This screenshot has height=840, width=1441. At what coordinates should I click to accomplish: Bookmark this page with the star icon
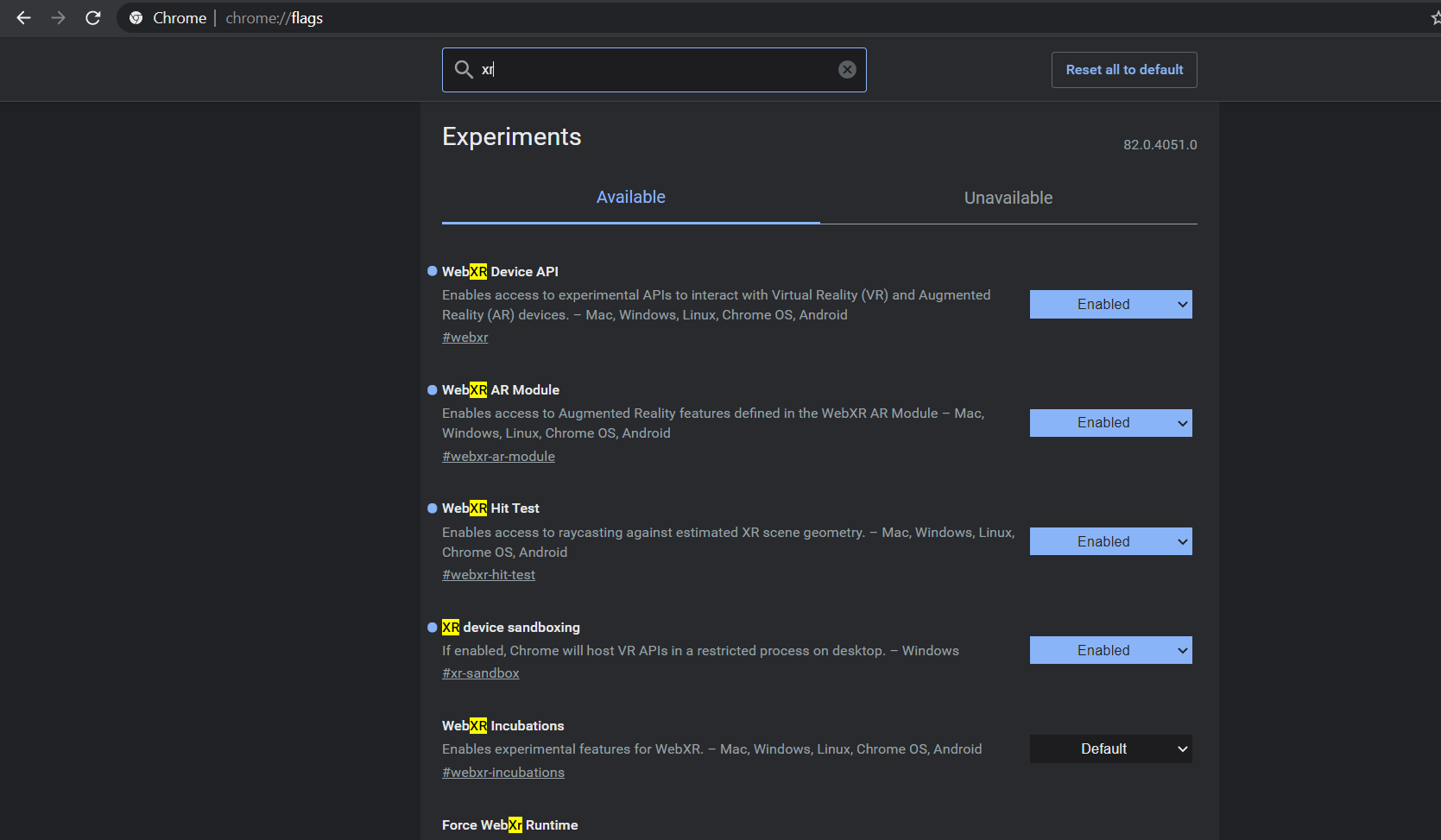point(1435,18)
